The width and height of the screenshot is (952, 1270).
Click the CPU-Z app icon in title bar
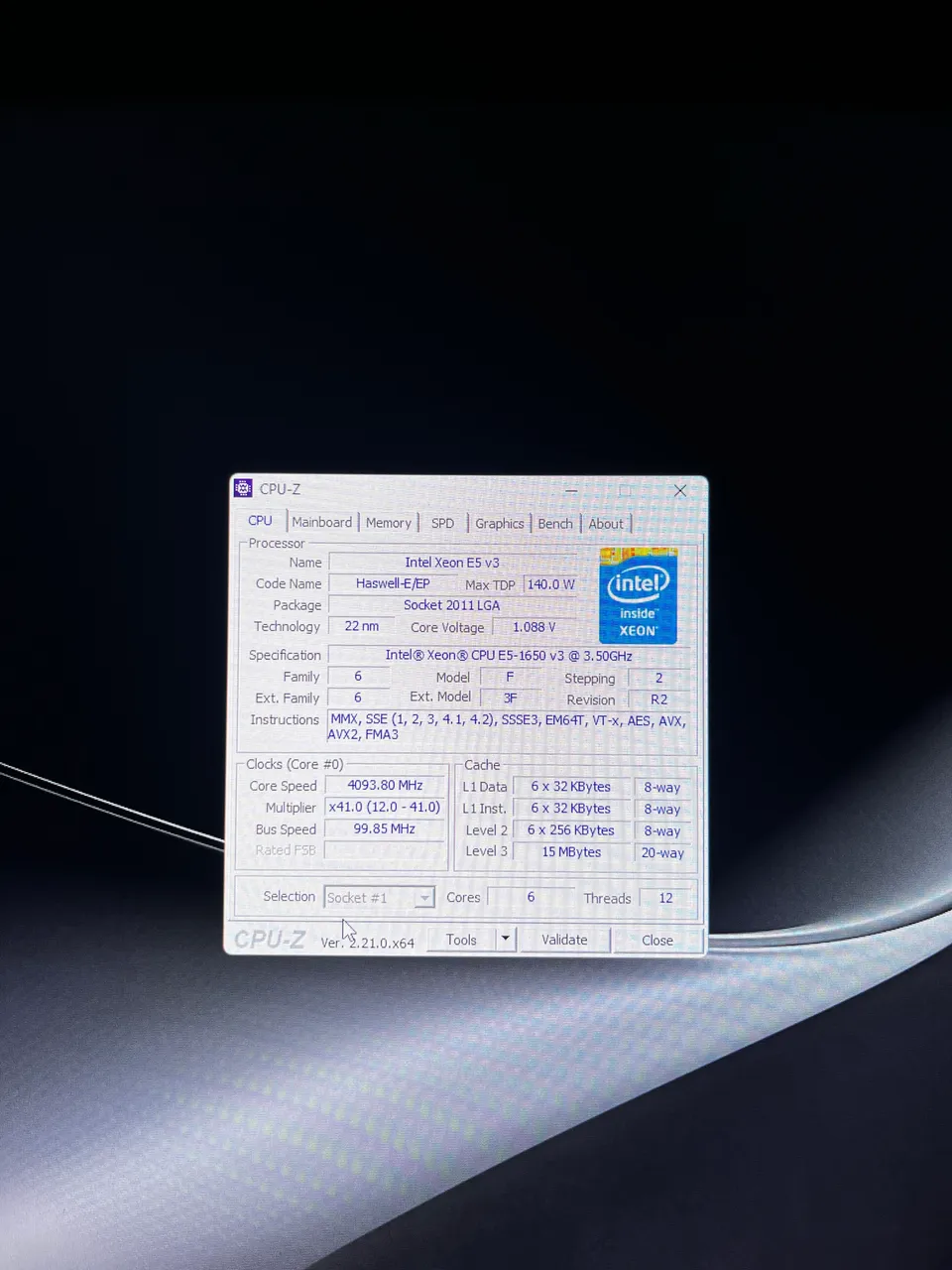point(243,488)
